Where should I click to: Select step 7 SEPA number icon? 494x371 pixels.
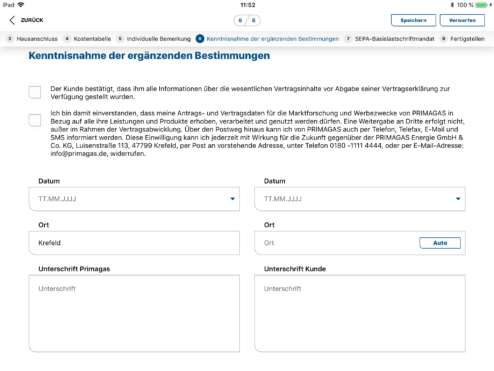click(348, 39)
